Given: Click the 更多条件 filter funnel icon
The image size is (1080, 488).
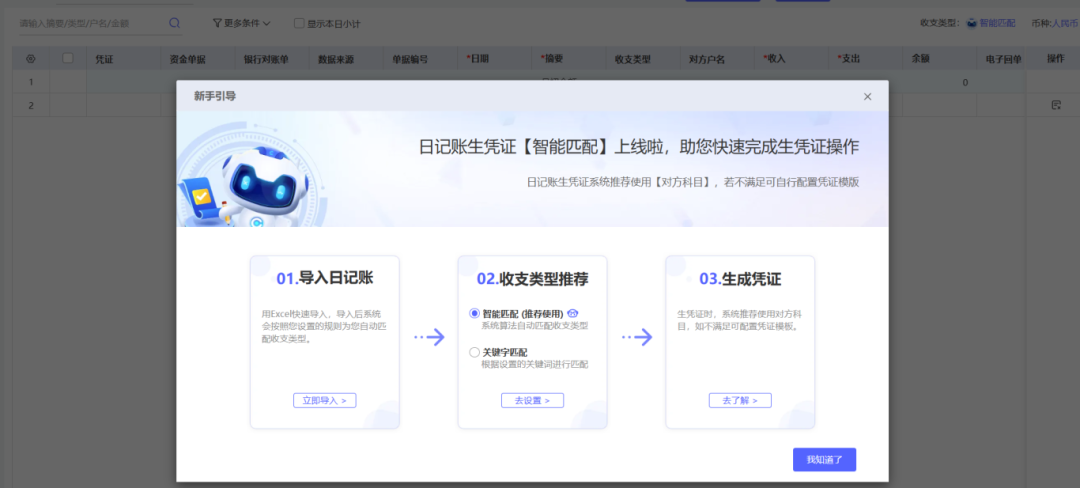Looking at the screenshot, I should (x=217, y=23).
